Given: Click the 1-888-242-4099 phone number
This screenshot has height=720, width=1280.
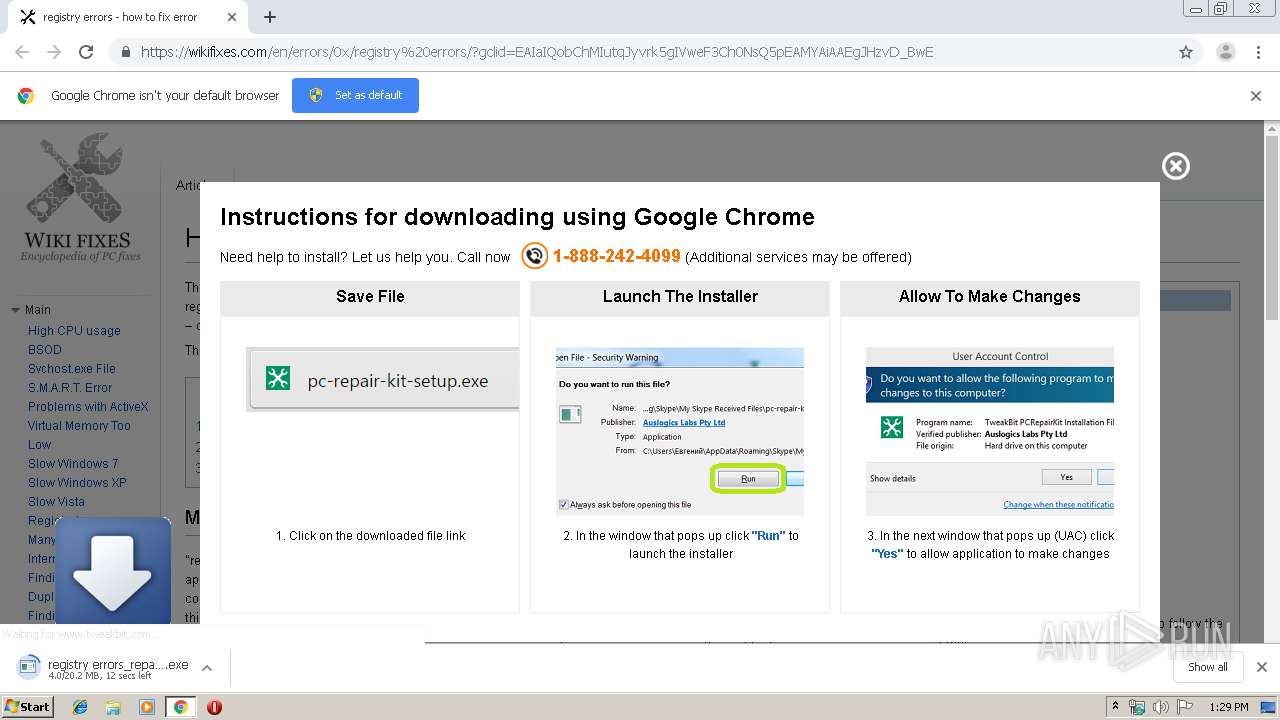Looking at the screenshot, I should (x=616, y=256).
